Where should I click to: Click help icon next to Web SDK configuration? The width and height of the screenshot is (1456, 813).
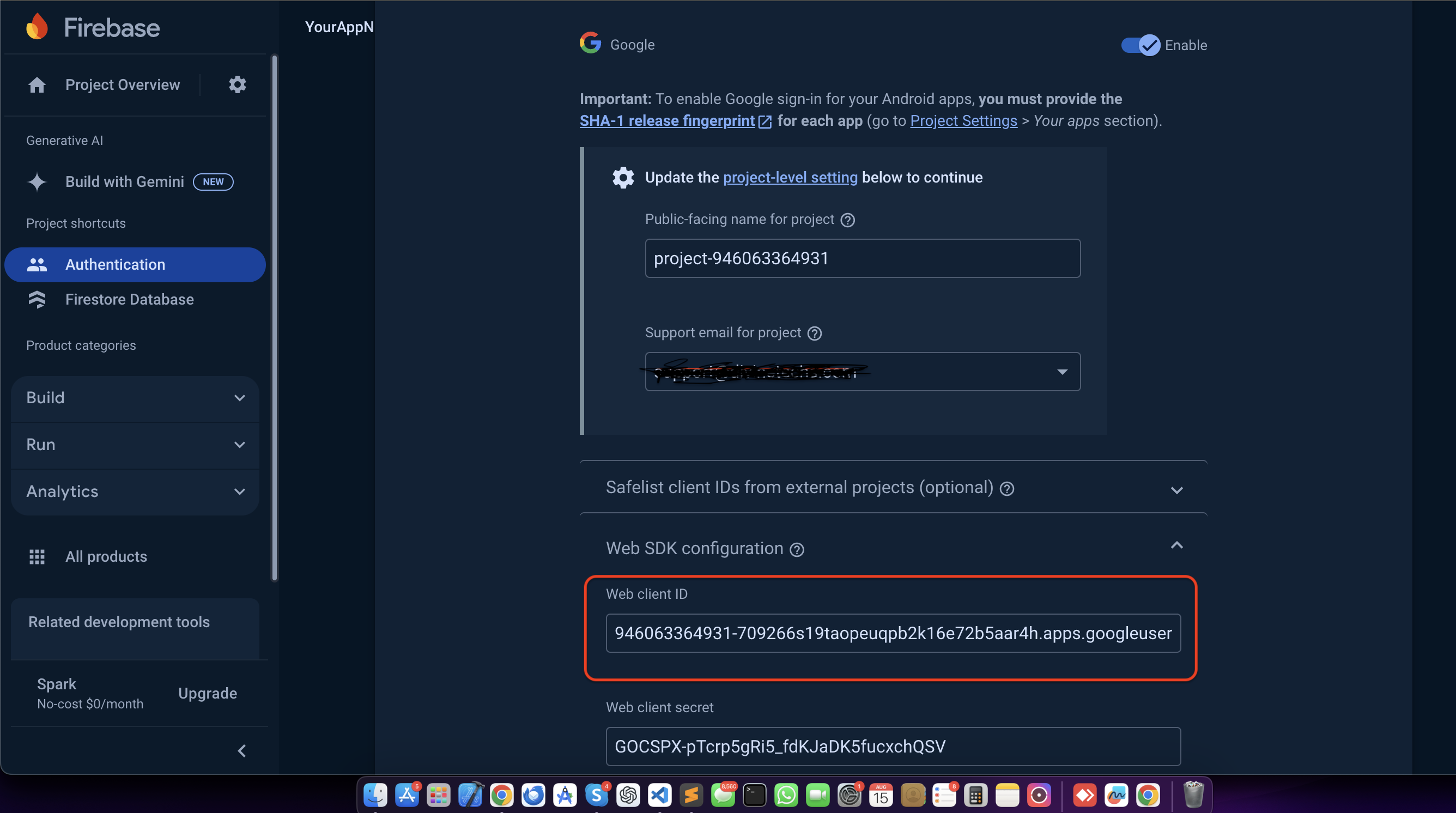pyautogui.click(x=797, y=549)
